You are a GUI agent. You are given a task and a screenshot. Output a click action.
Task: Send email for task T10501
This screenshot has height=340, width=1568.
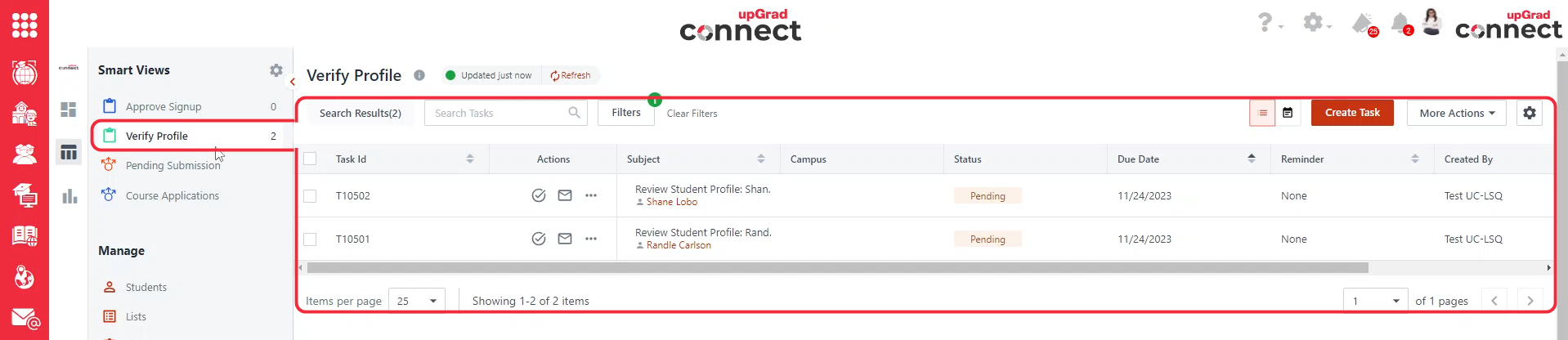pos(565,239)
